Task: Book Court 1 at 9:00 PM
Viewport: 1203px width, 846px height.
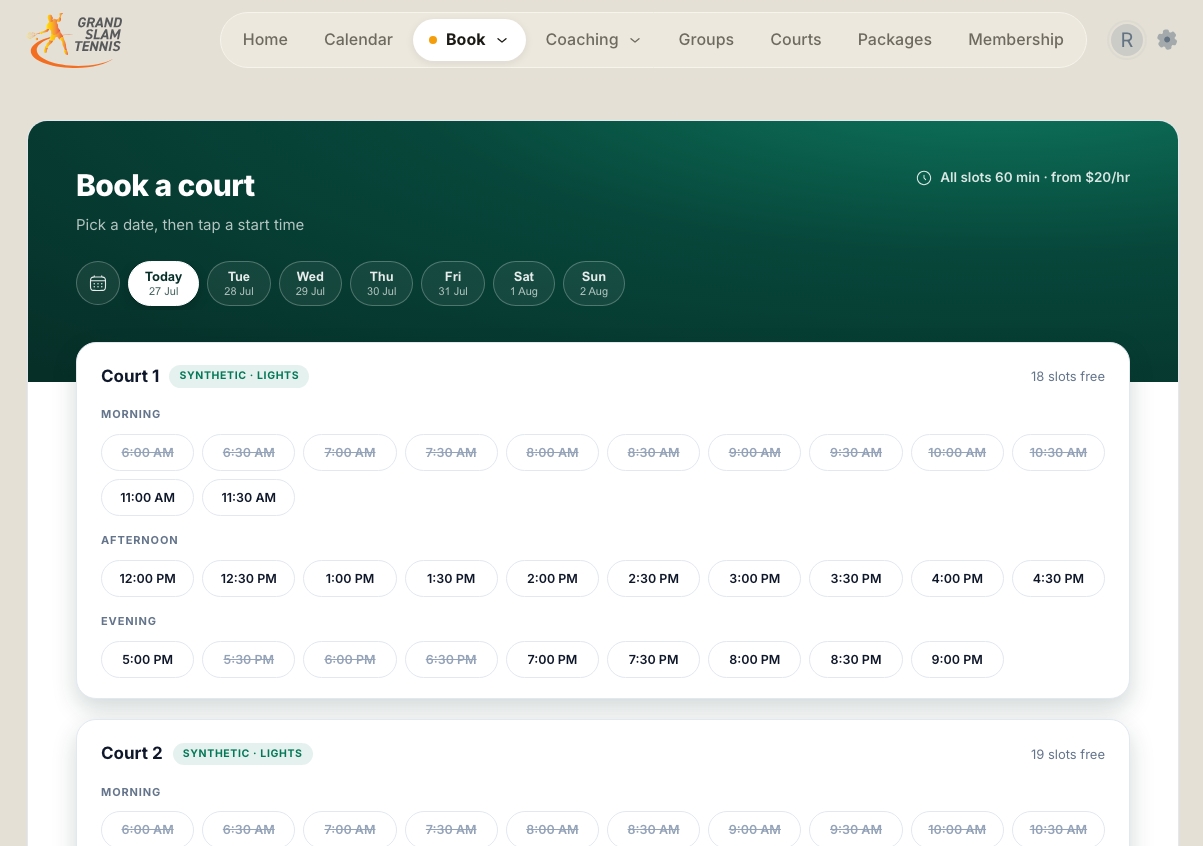Action: (x=957, y=659)
